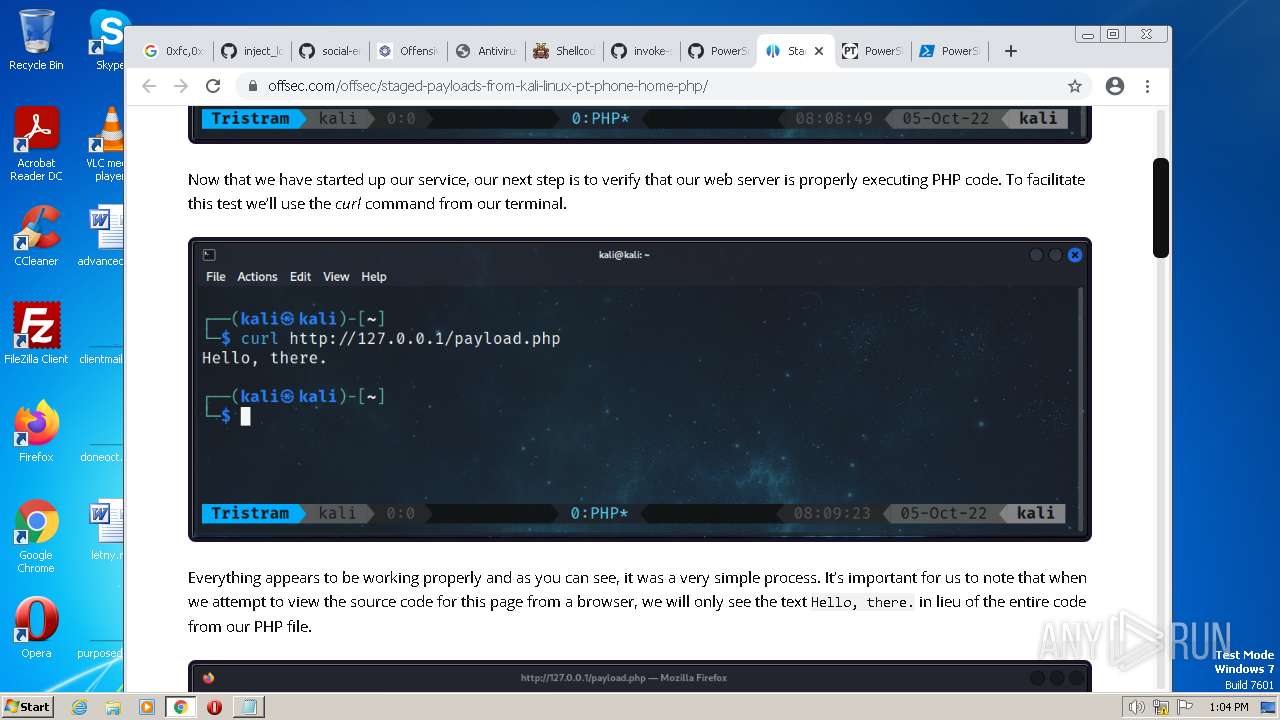Switch to the Shellcod tab
Screen dimensions: 1280x720
point(563,51)
